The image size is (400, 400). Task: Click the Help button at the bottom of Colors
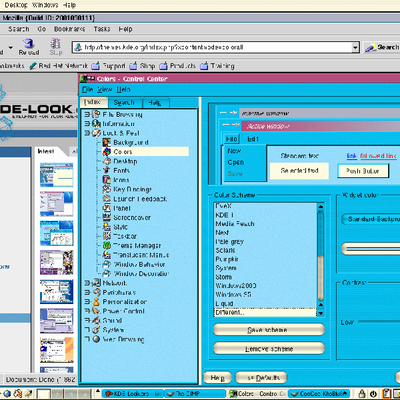click(217, 378)
